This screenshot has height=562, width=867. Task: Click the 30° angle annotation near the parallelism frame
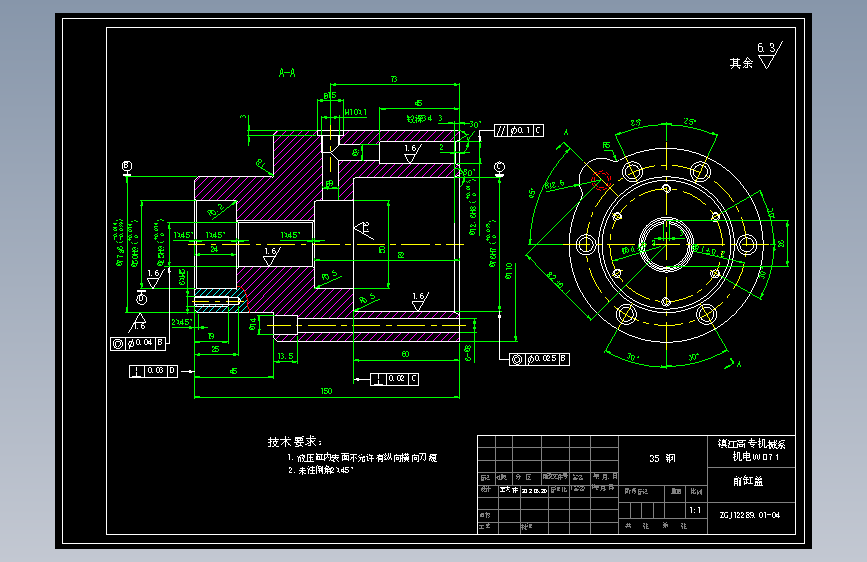[x=475, y=125]
